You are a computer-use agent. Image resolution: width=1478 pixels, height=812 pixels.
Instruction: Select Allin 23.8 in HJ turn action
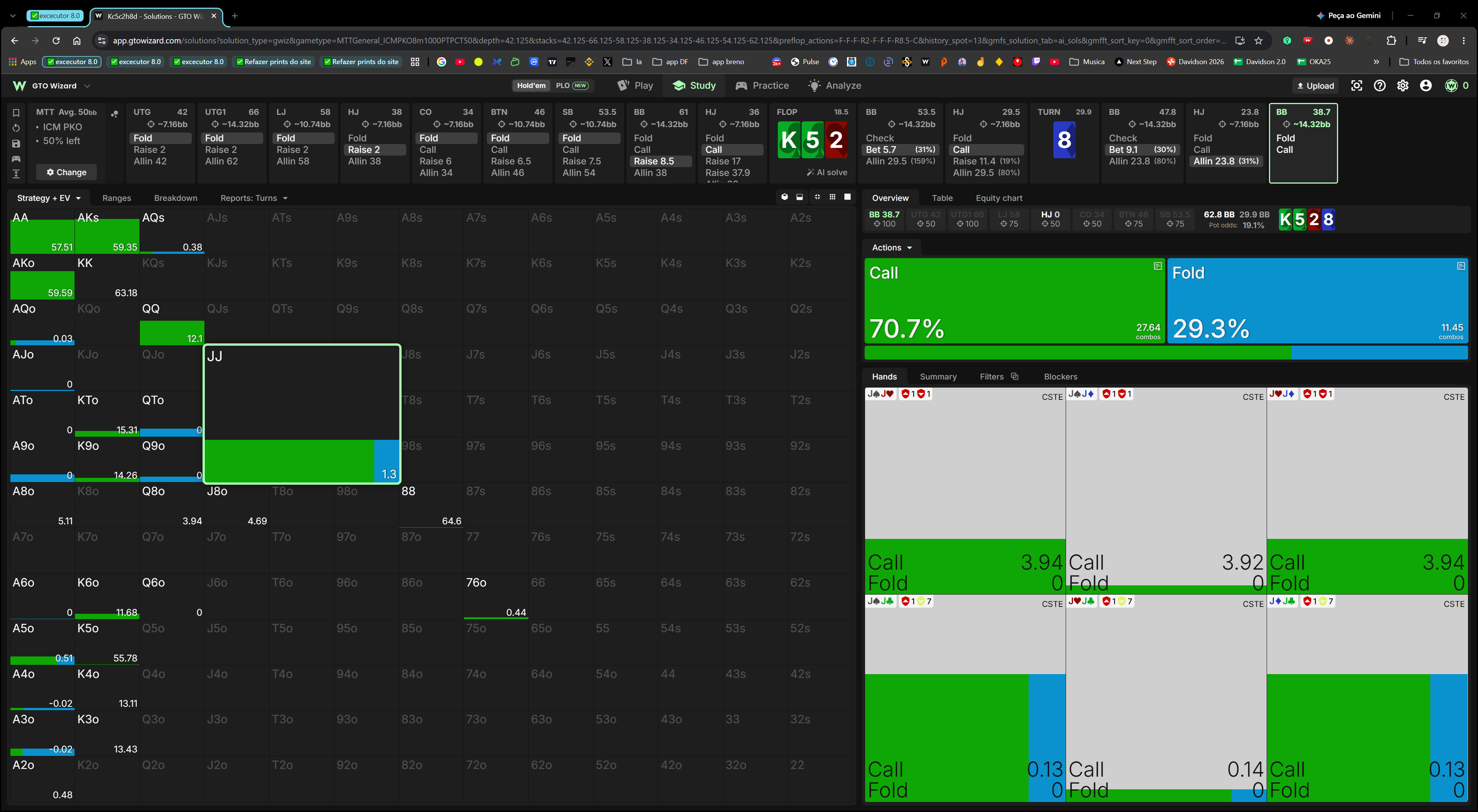pos(1226,161)
